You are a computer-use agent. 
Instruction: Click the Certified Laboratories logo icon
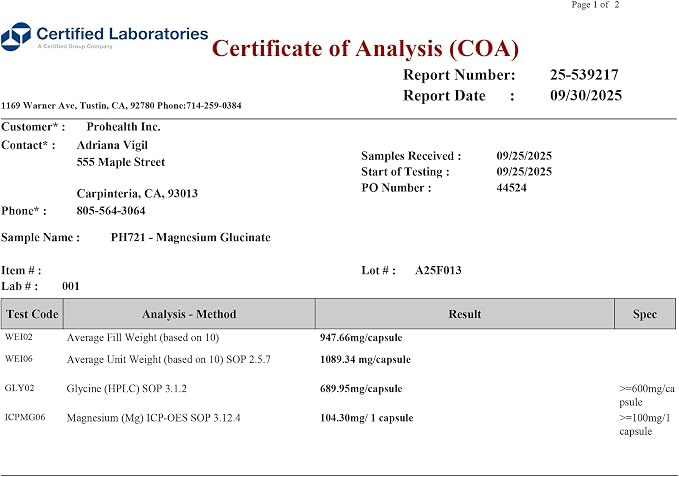(16, 36)
